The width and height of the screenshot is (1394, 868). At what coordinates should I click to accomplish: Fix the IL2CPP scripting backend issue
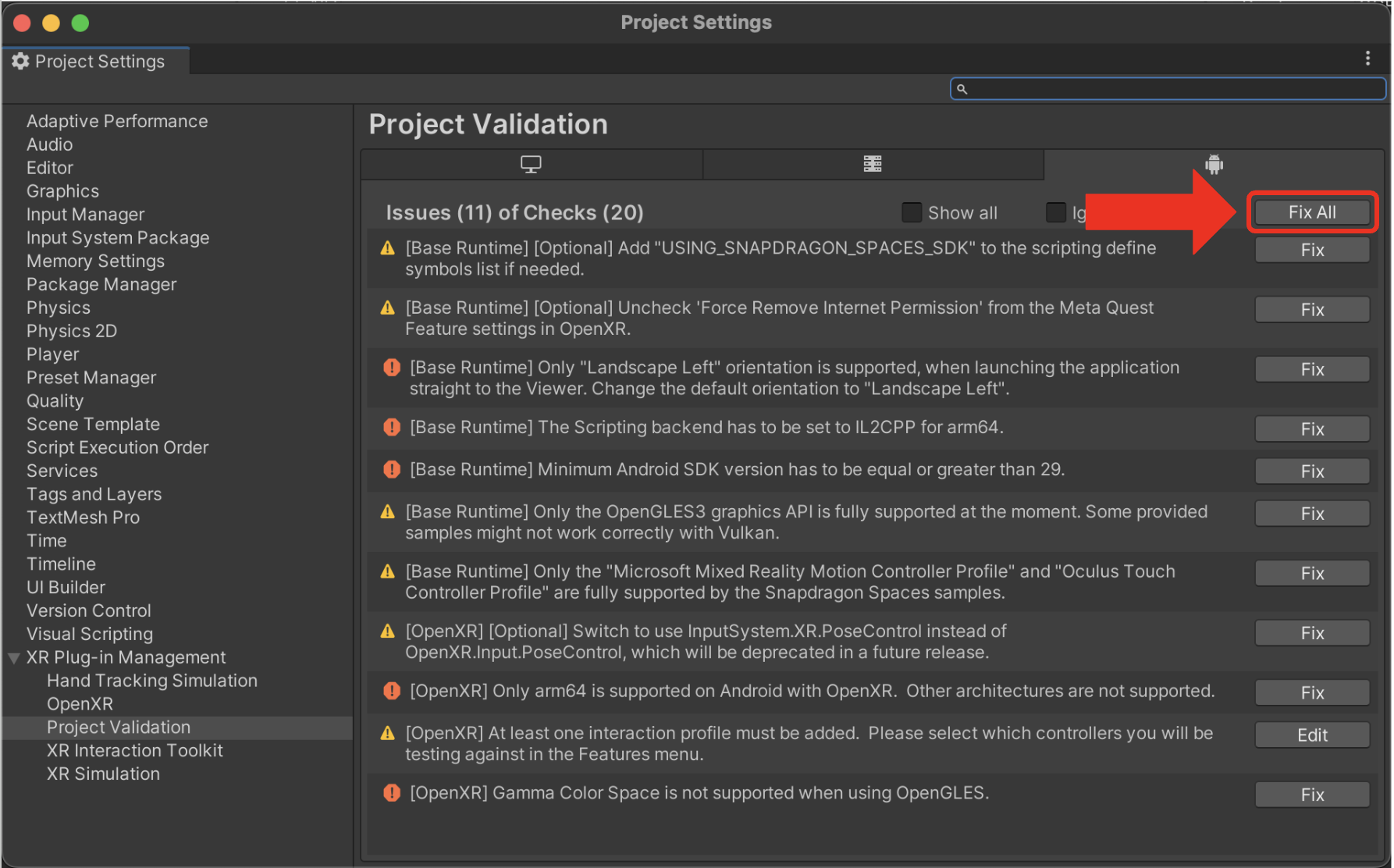1312,429
